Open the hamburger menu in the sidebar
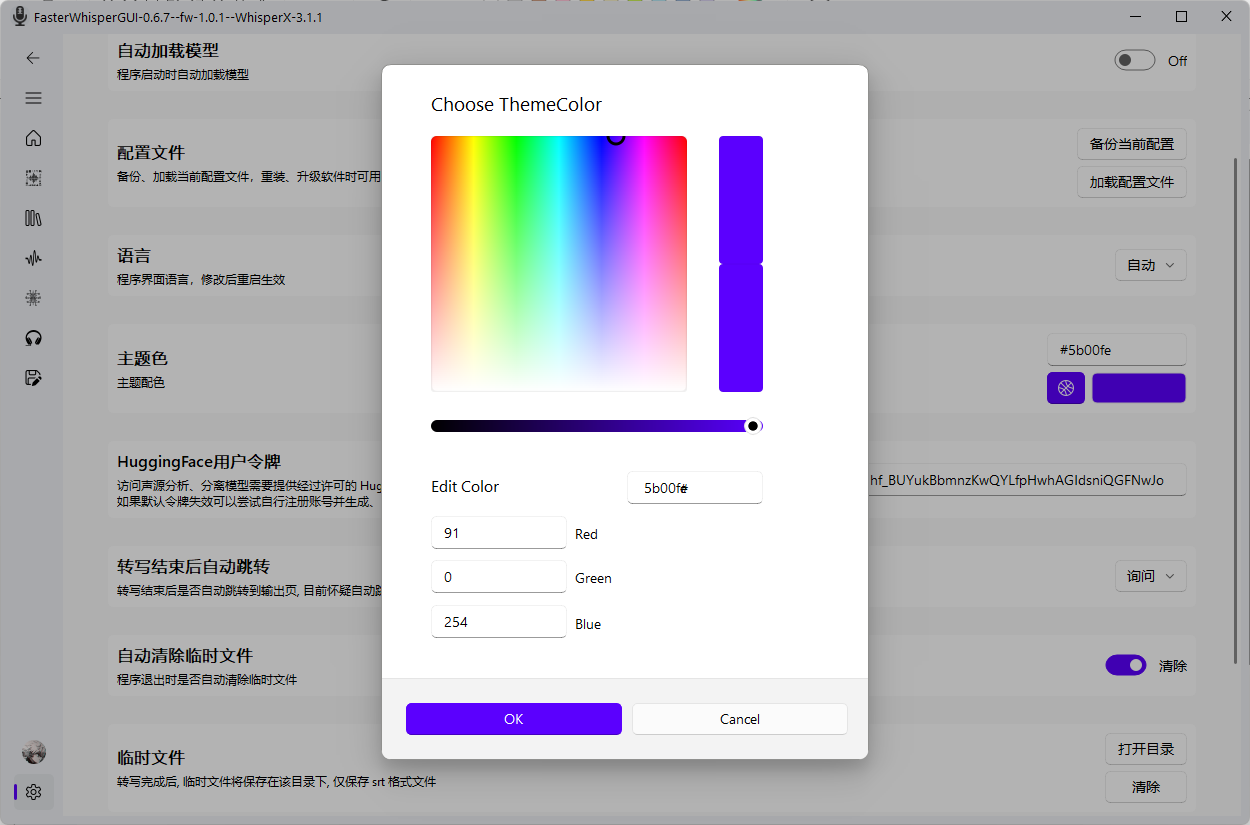1250x825 pixels. [33, 98]
